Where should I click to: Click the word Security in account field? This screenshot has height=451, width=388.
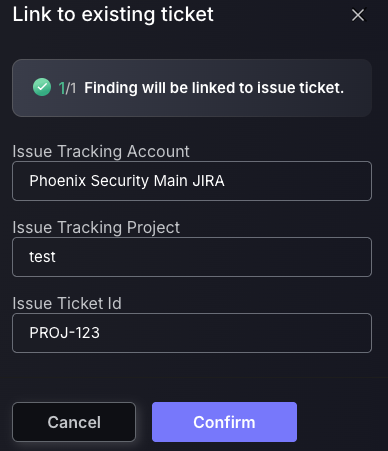point(120,182)
